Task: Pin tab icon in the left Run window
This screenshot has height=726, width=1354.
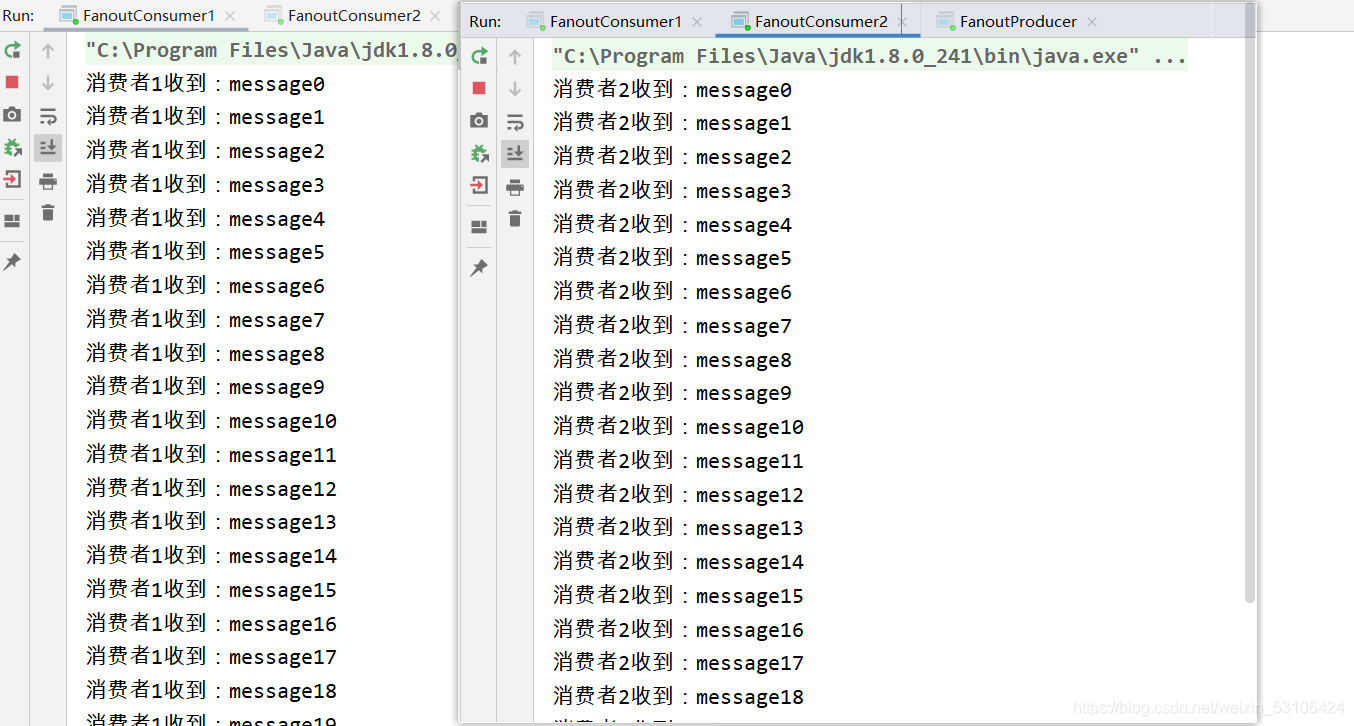Action: coord(12,262)
